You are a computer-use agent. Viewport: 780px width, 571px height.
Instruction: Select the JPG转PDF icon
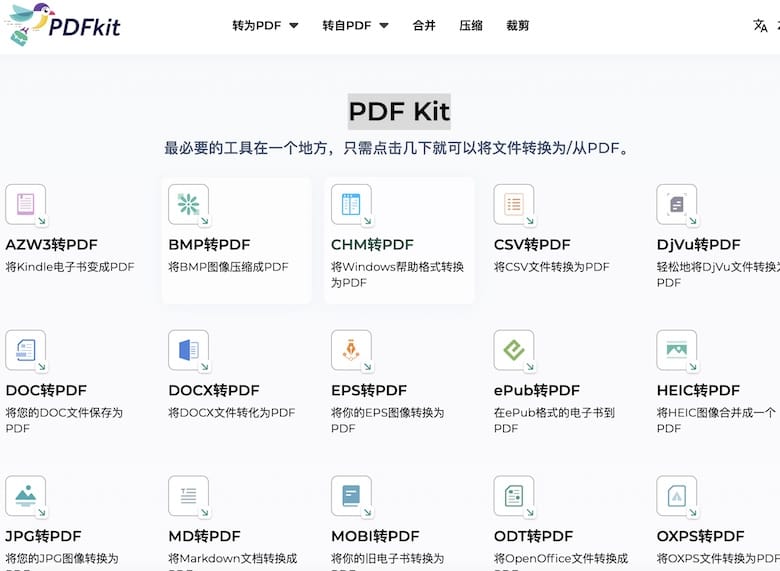click(26, 496)
